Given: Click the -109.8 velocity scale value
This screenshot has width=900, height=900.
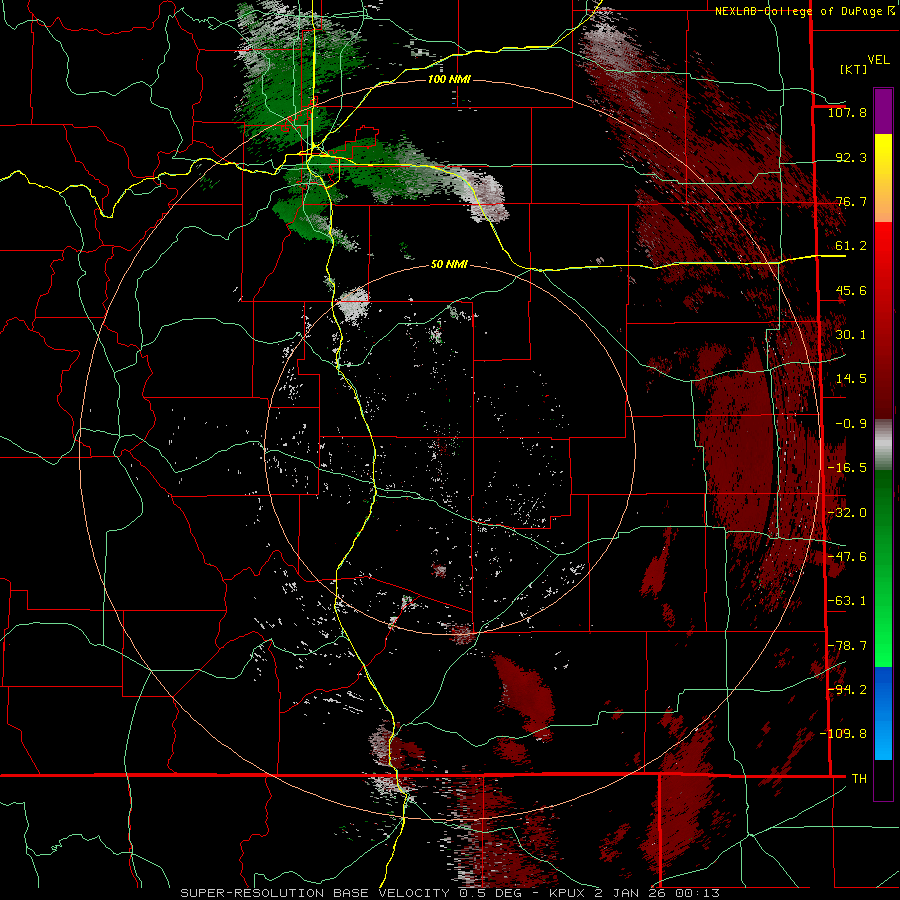Looking at the screenshot, I should tap(843, 734).
